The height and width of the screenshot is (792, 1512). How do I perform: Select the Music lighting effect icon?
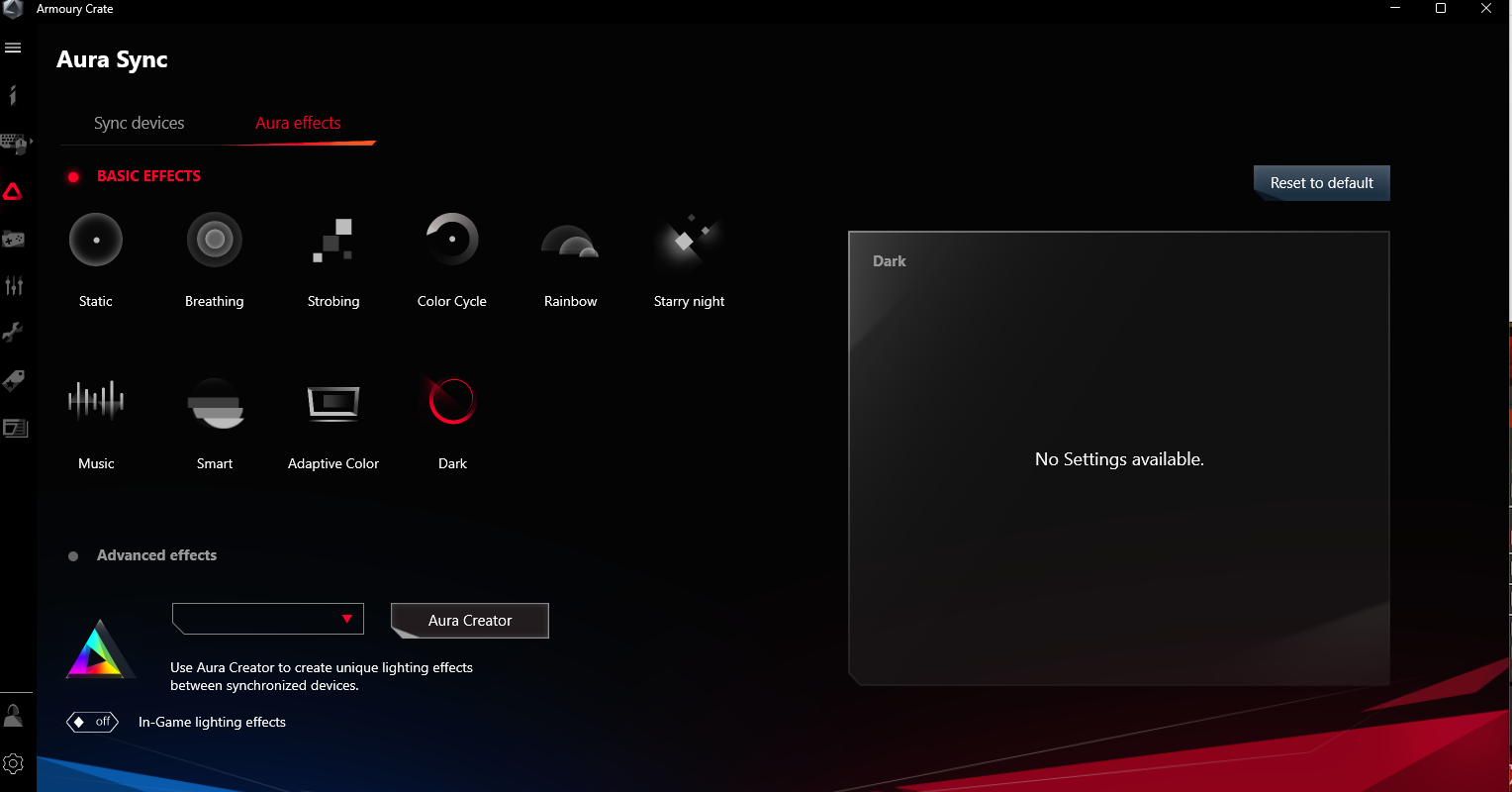pyautogui.click(x=96, y=400)
